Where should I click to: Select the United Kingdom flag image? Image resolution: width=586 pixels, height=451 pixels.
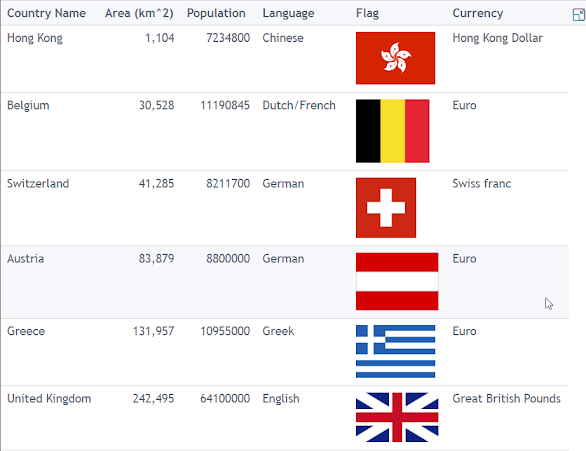click(x=397, y=417)
